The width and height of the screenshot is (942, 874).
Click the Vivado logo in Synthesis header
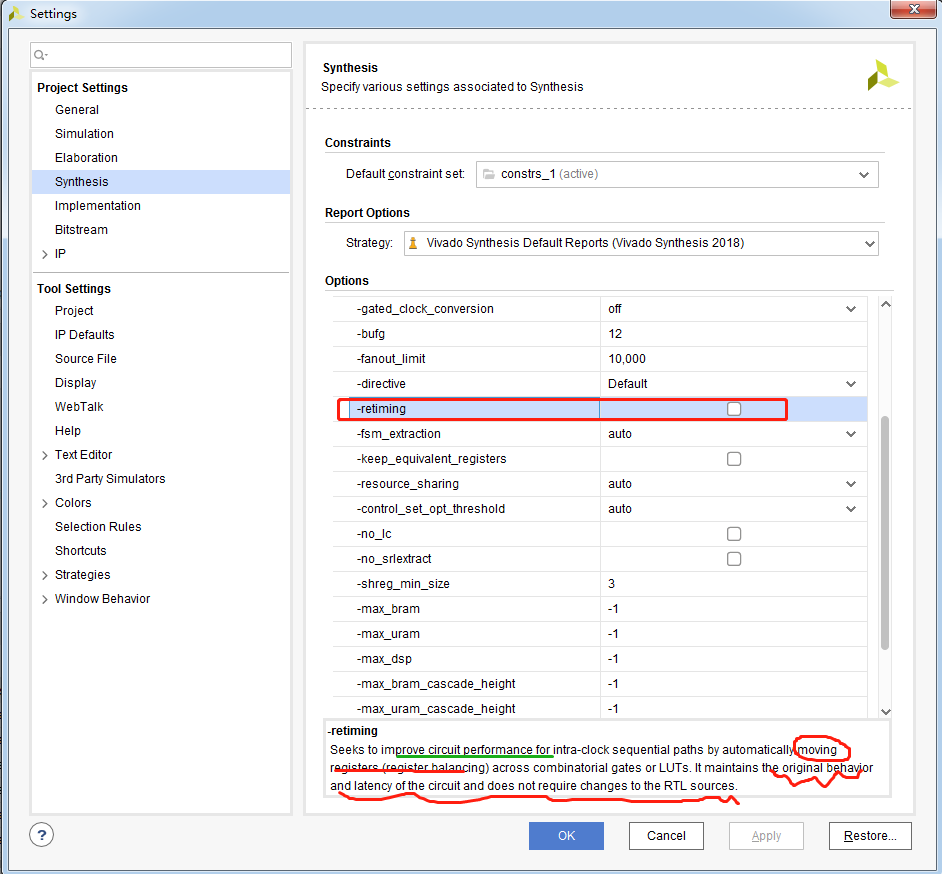tap(882, 76)
